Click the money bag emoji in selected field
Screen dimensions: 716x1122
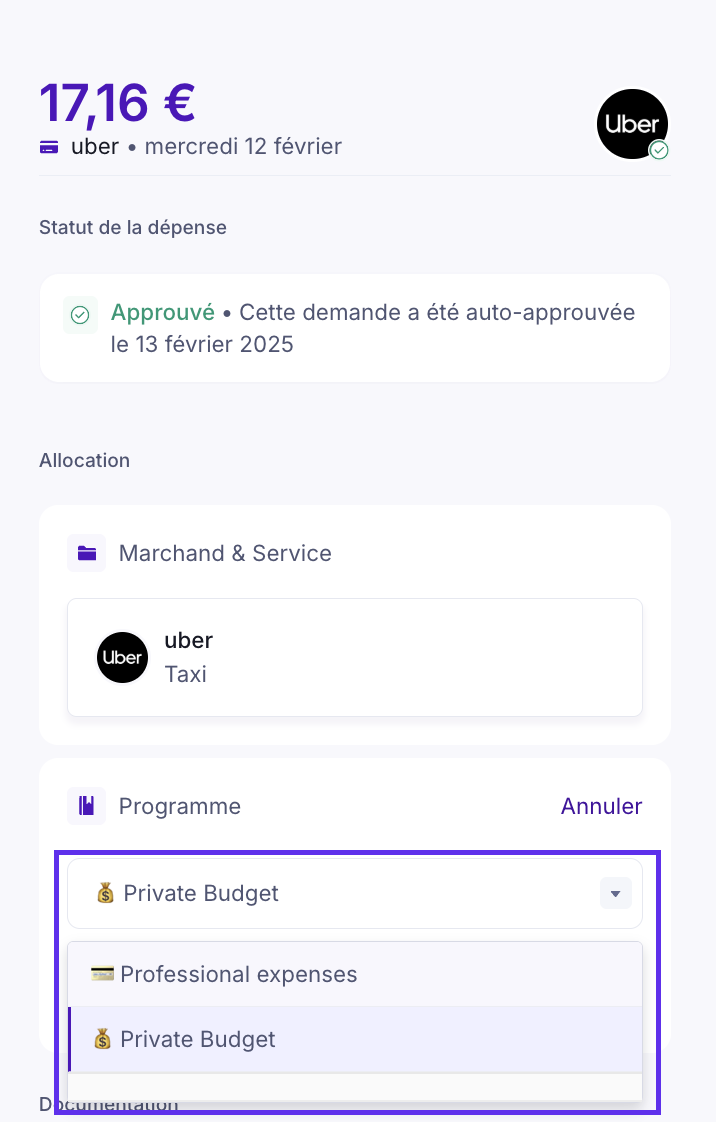click(x=106, y=893)
